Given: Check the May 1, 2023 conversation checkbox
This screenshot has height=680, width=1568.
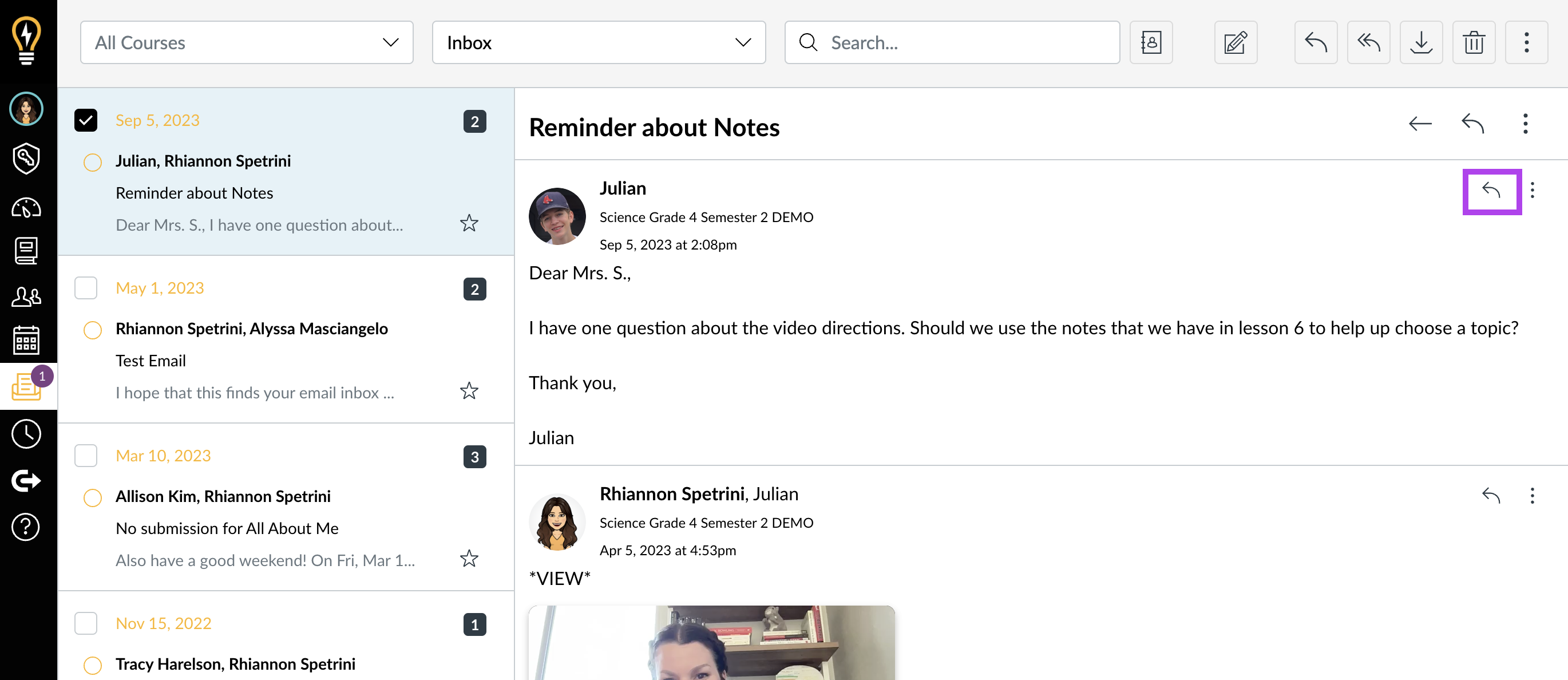Looking at the screenshot, I should pyautogui.click(x=86, y=288).
